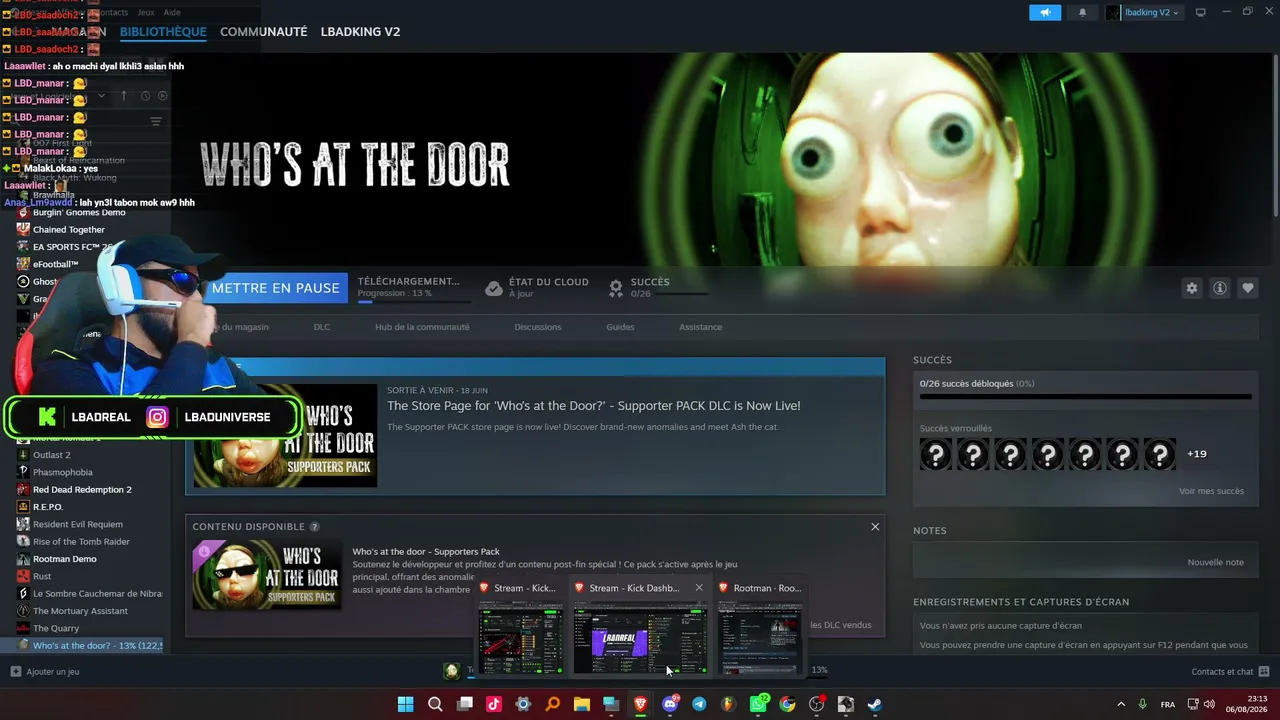Open Google Chrome from the taskbar
The image size is (1280, 720).
tap(787, 704)
